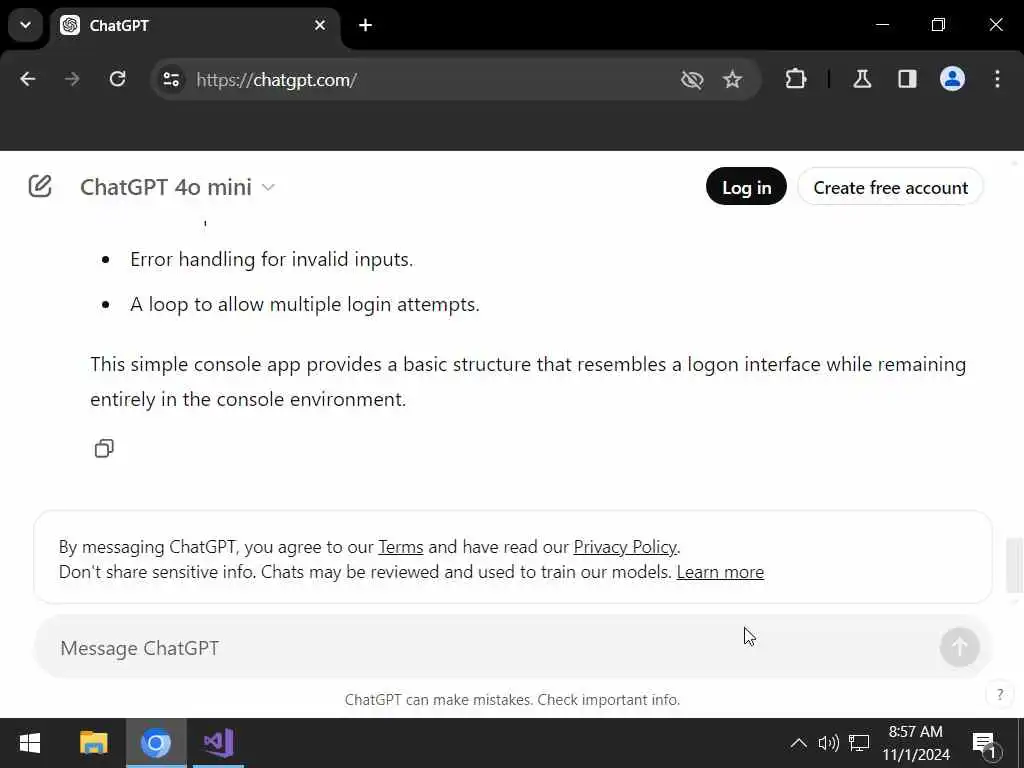Open the notification center icon
This screenshot has height=768, width=1024.
click(x=985, y=743)
